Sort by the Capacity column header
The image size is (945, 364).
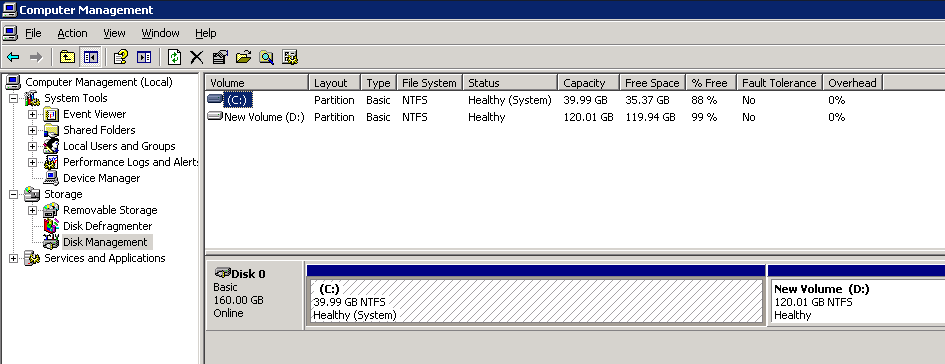point(589,83)
